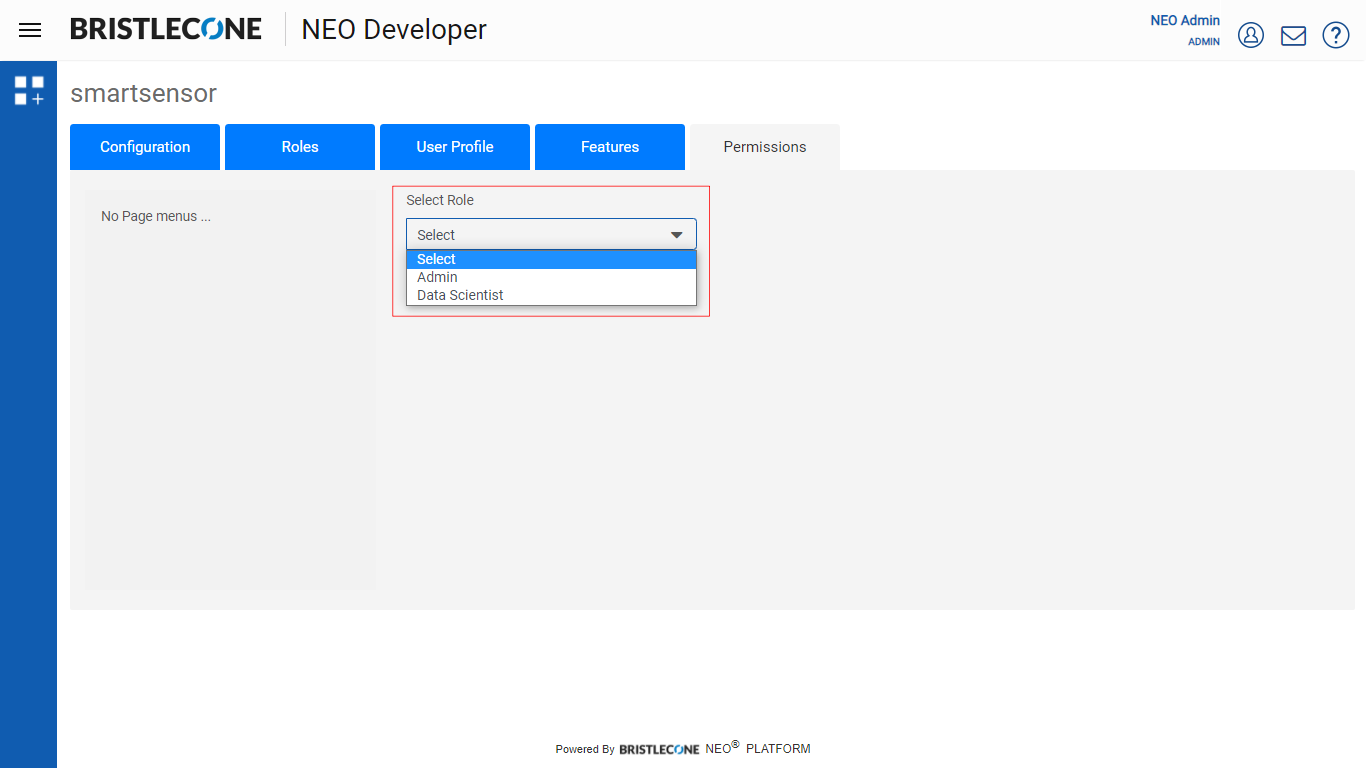Viewport: 1366px width, 768px height.
Task: Click the 'No Page menus ...' text
Action: tap(156, 216)
